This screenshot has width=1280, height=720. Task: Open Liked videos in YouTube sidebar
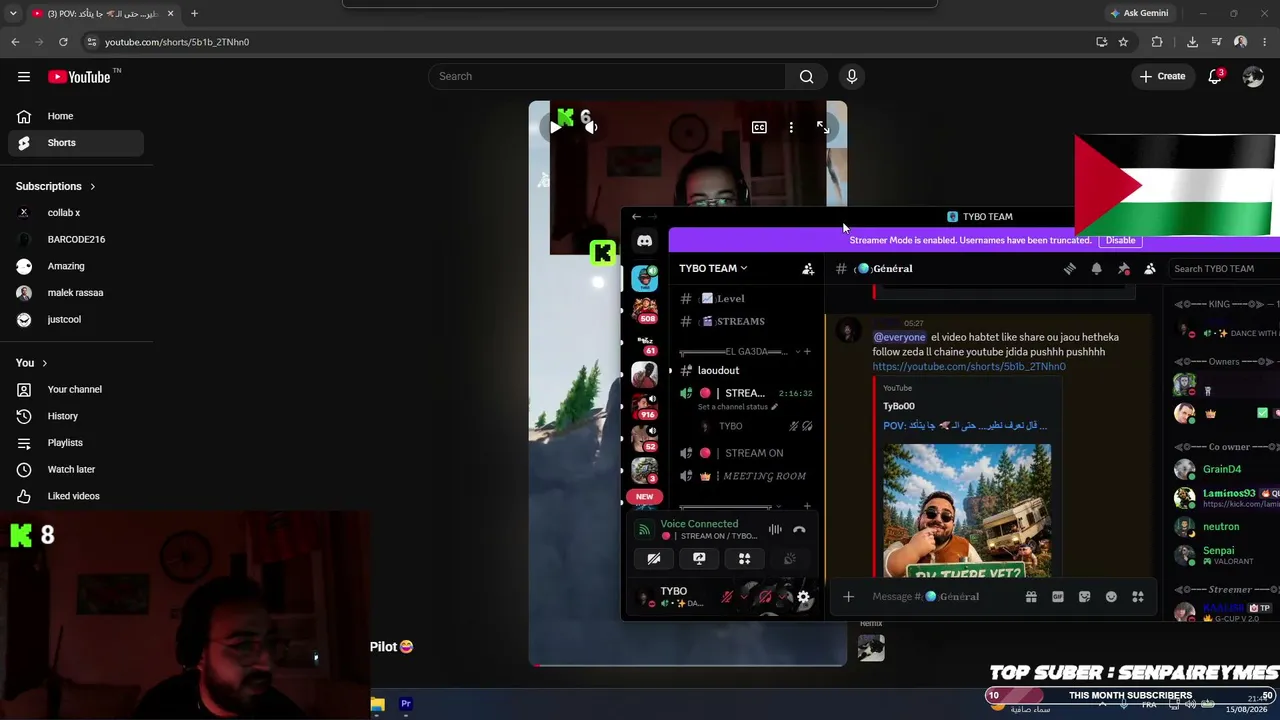coord(76,496)
